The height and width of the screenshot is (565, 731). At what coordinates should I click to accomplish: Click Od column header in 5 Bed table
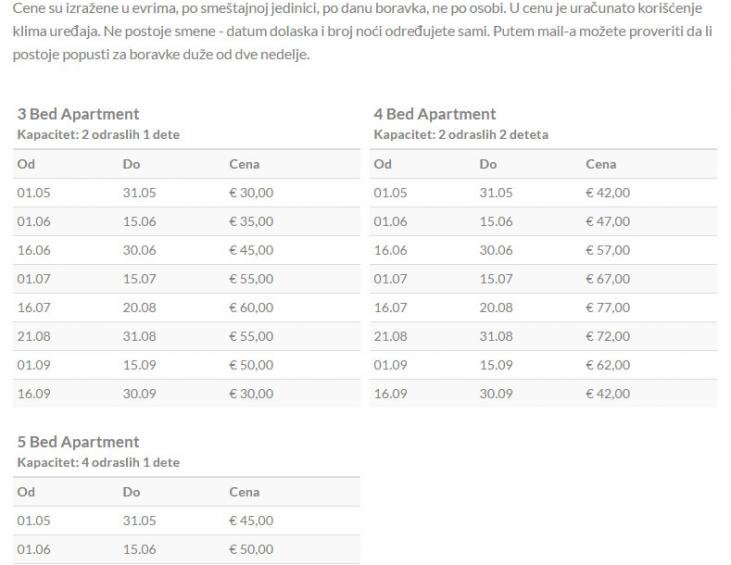26,492
